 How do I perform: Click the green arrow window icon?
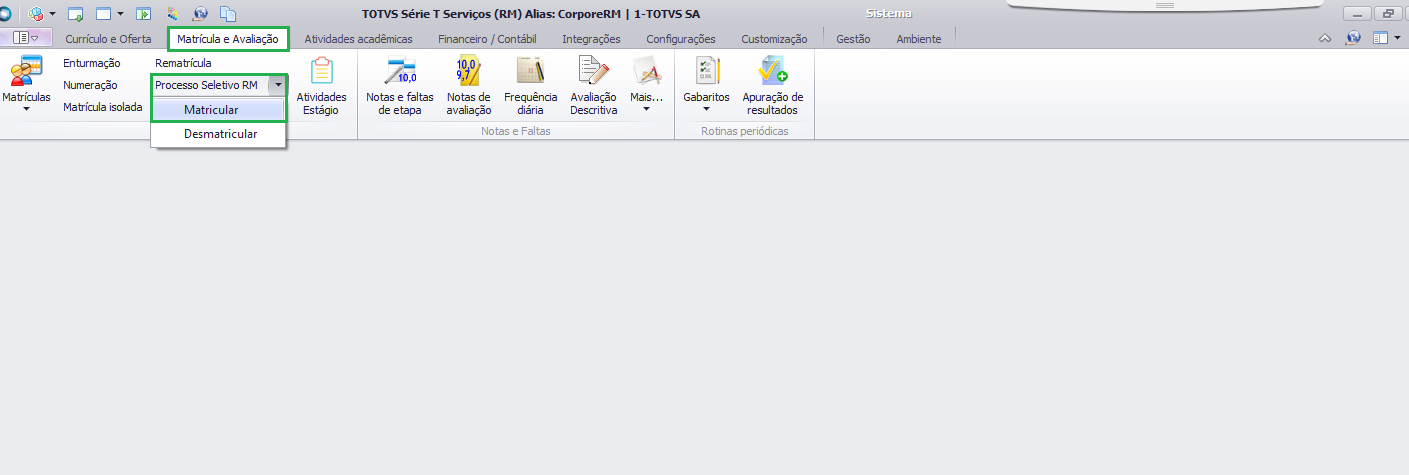pos(144,14)
